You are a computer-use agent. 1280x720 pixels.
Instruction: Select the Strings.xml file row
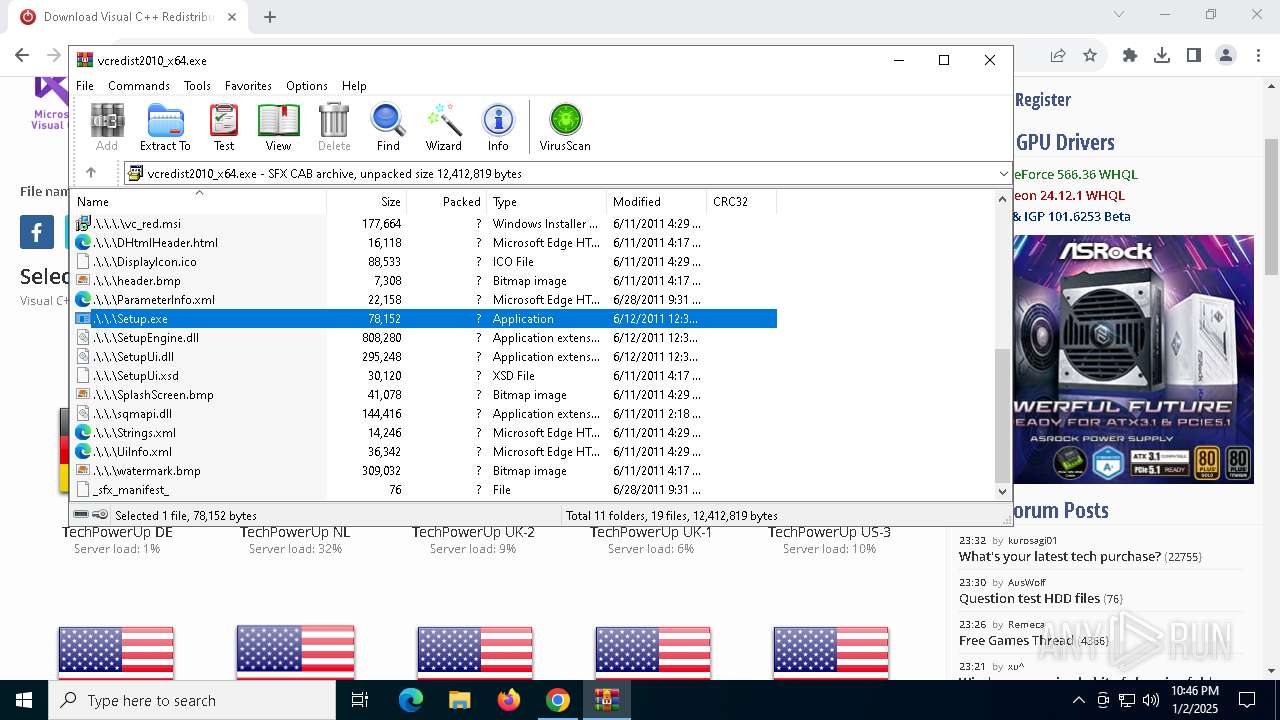tap(425, 433)
